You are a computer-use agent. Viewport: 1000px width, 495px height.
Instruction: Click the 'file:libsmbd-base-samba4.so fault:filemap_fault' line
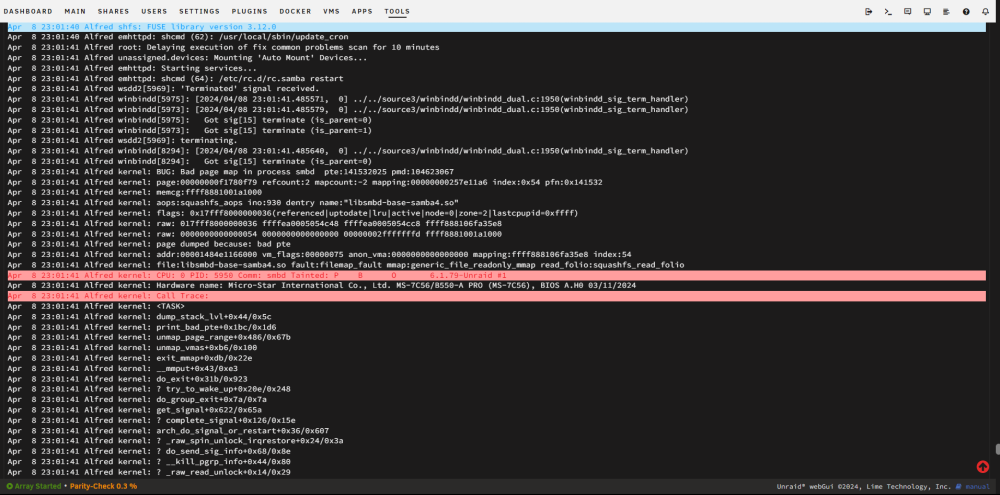(346, 265)
